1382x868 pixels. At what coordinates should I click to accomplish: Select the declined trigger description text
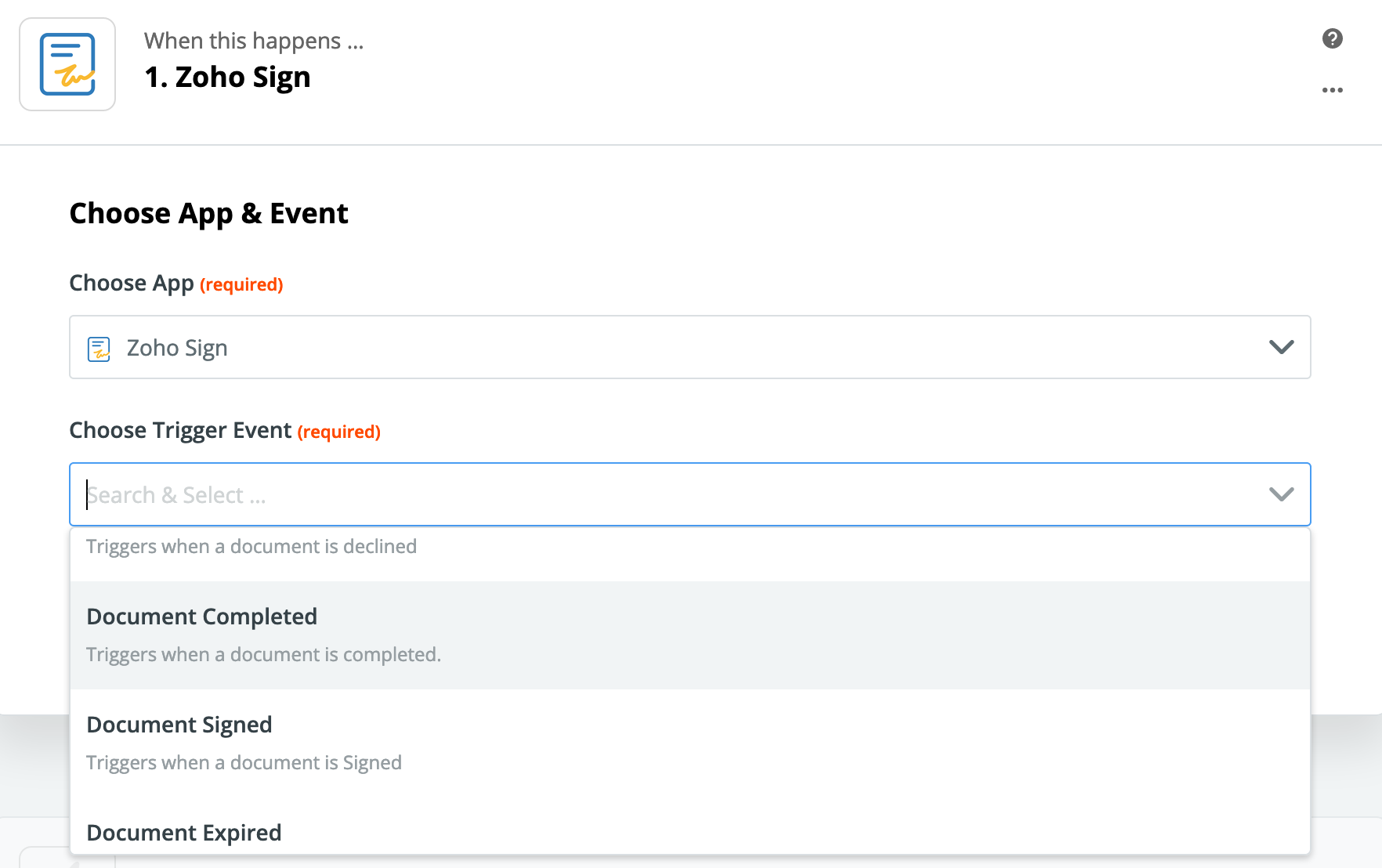[251, 546]
